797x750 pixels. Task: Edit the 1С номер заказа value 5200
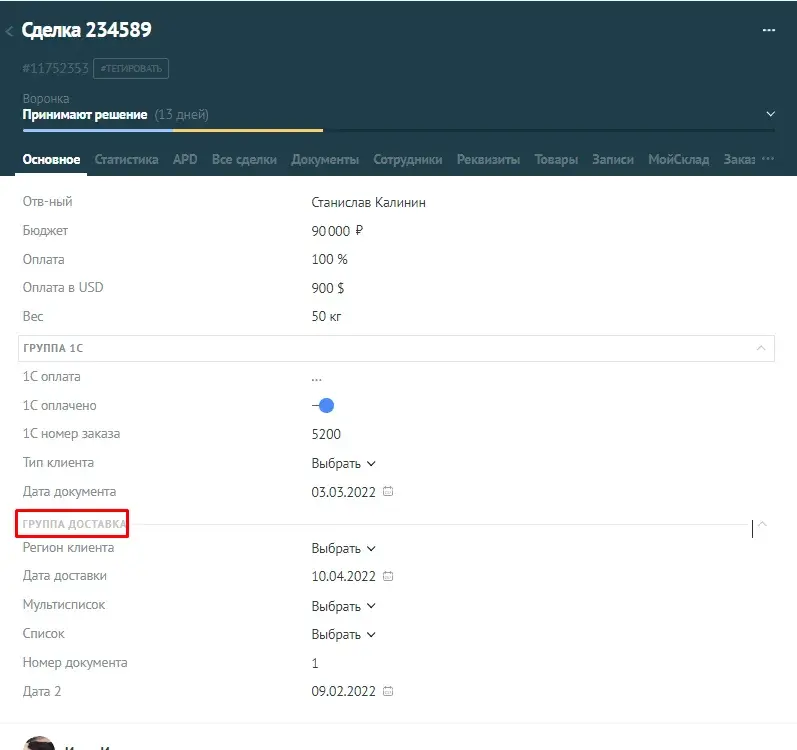pyautogui.click(x=326, y=434)
